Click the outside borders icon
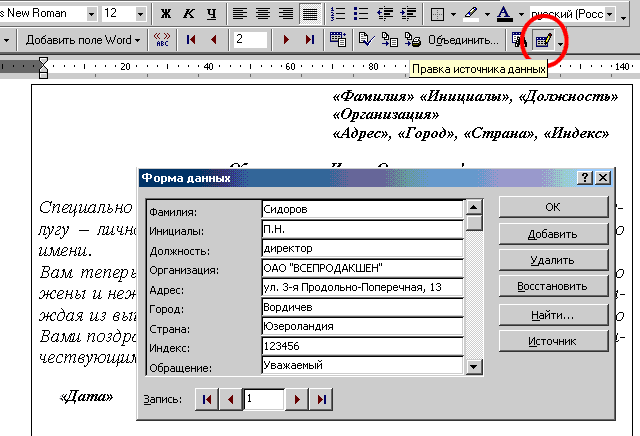Screen dimensions: 640x436 pyautogui.click(x=438, y=14)
